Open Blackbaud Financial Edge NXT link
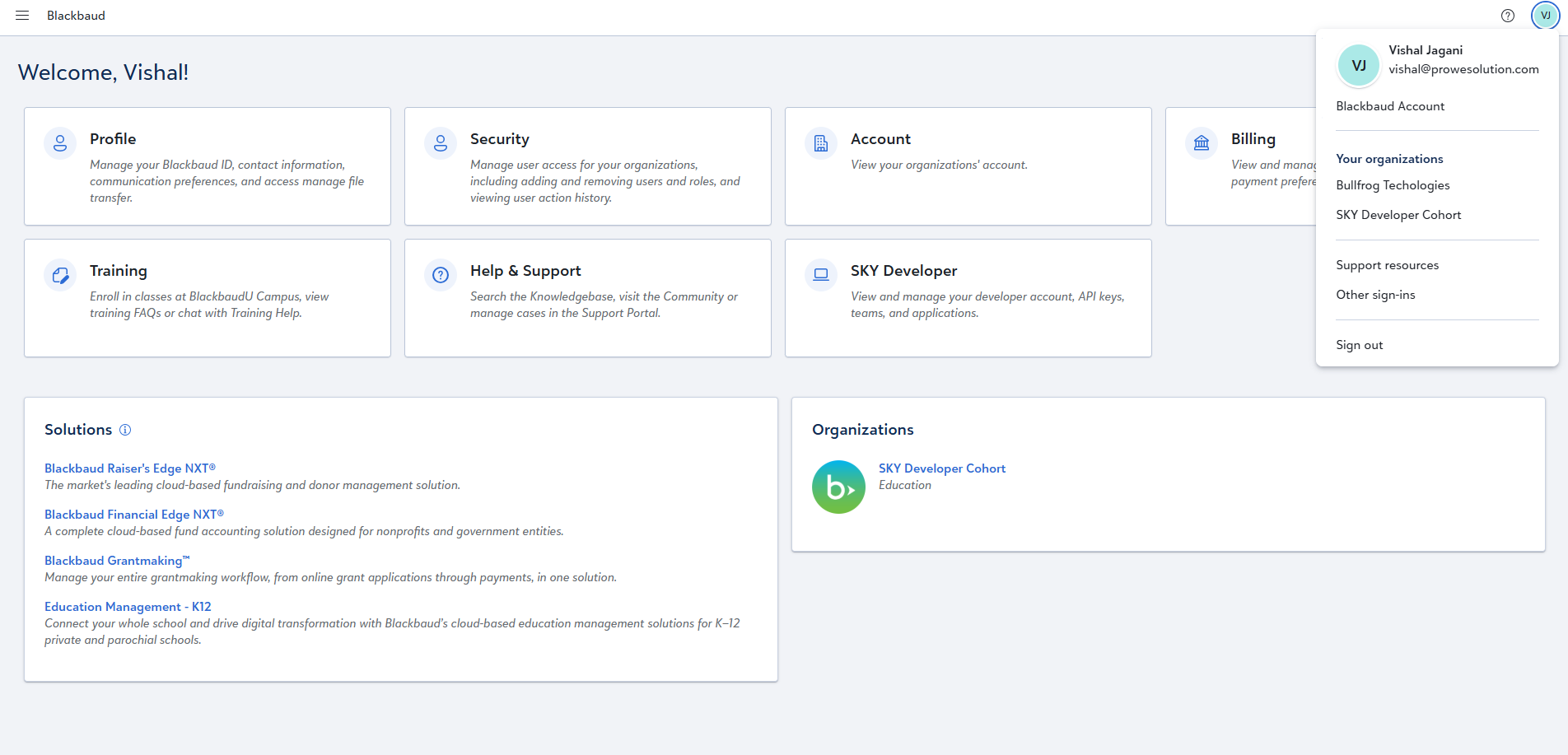Screen dimensions: 1568x755 click(x=134, y=515)
